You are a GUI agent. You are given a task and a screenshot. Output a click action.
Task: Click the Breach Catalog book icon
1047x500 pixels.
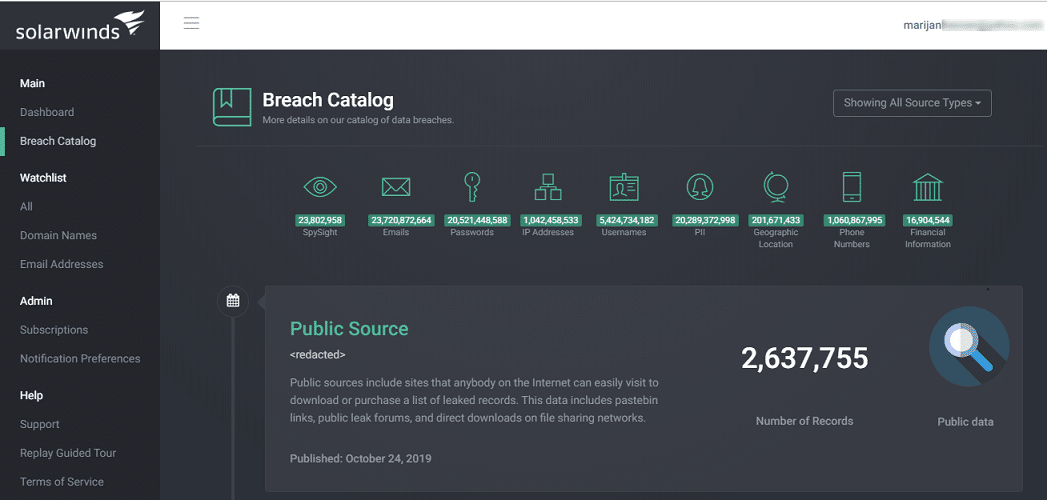[x=232, y=107]
